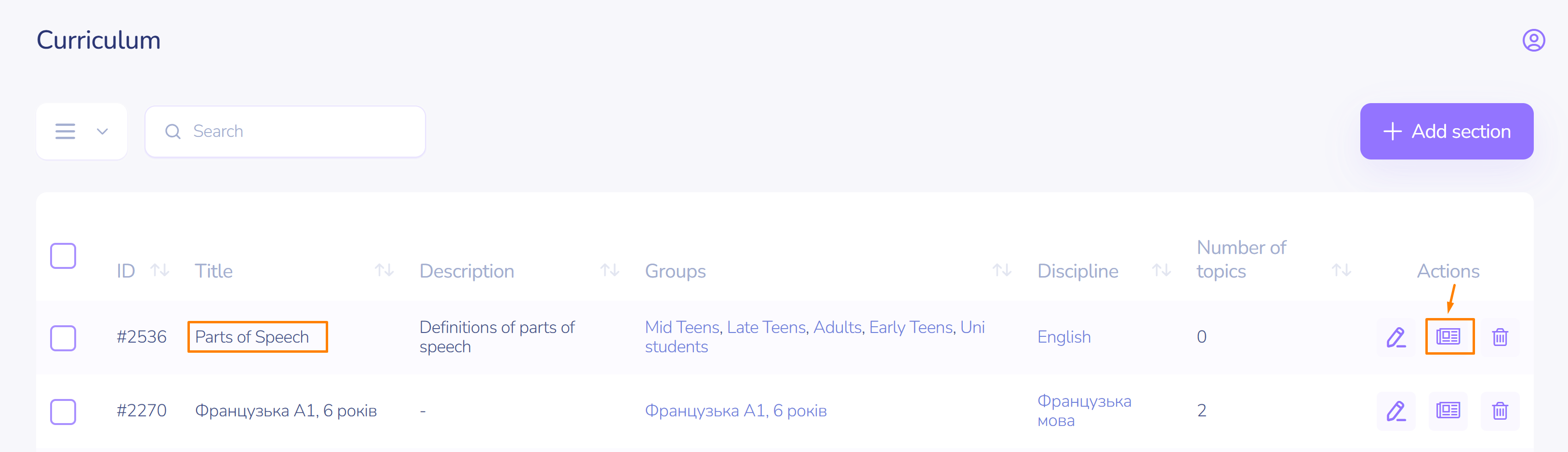Sort the table by Title
The height and width of the screenshot is (452, 1568).
384,270
